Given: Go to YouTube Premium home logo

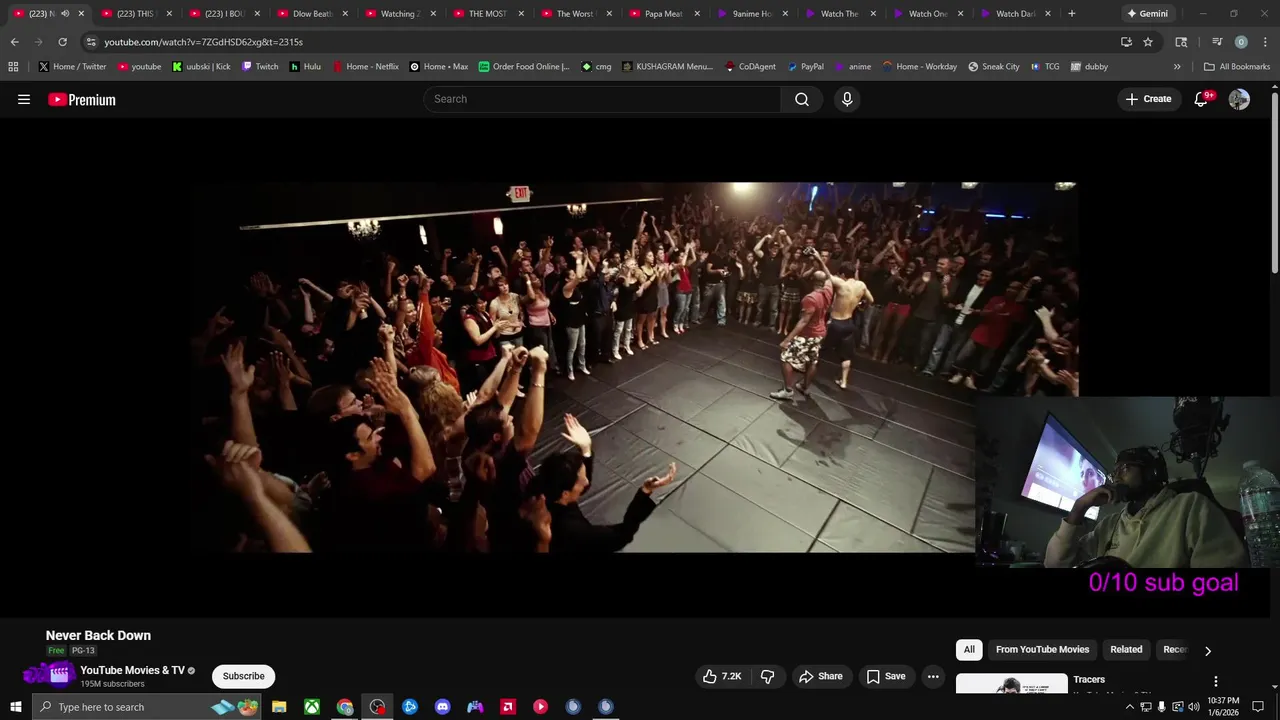Looking at the screenshot, I should click(x=82, y=99).
